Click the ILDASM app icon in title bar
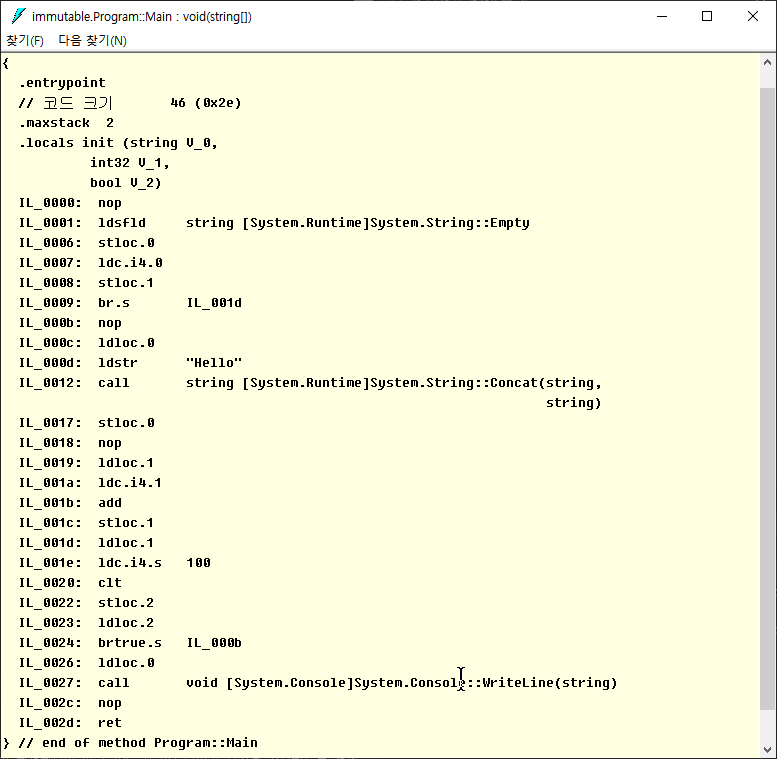The image size is (777, 759). click(x=18, y=16)
